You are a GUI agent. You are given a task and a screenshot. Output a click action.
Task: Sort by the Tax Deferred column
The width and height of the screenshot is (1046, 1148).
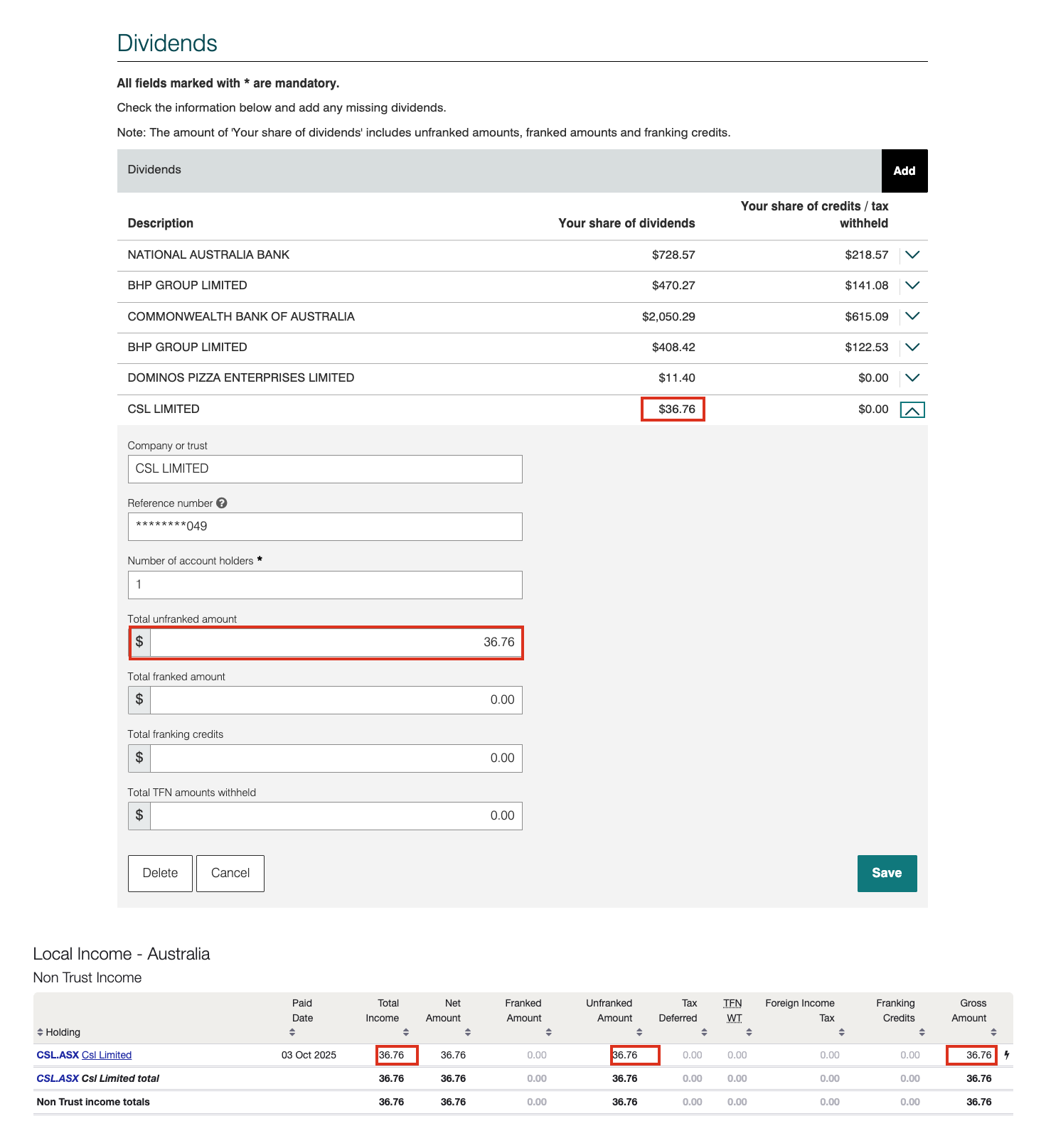tap(704, 1032)
